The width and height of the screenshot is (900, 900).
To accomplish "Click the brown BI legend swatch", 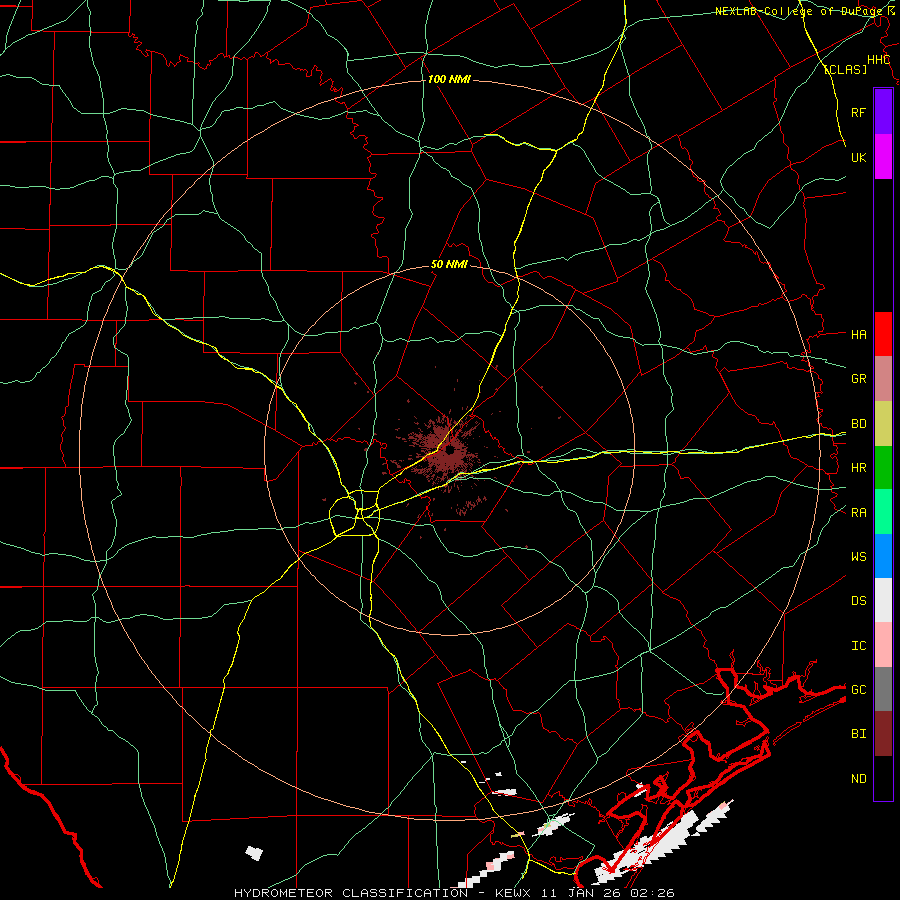I will (883, 734).
